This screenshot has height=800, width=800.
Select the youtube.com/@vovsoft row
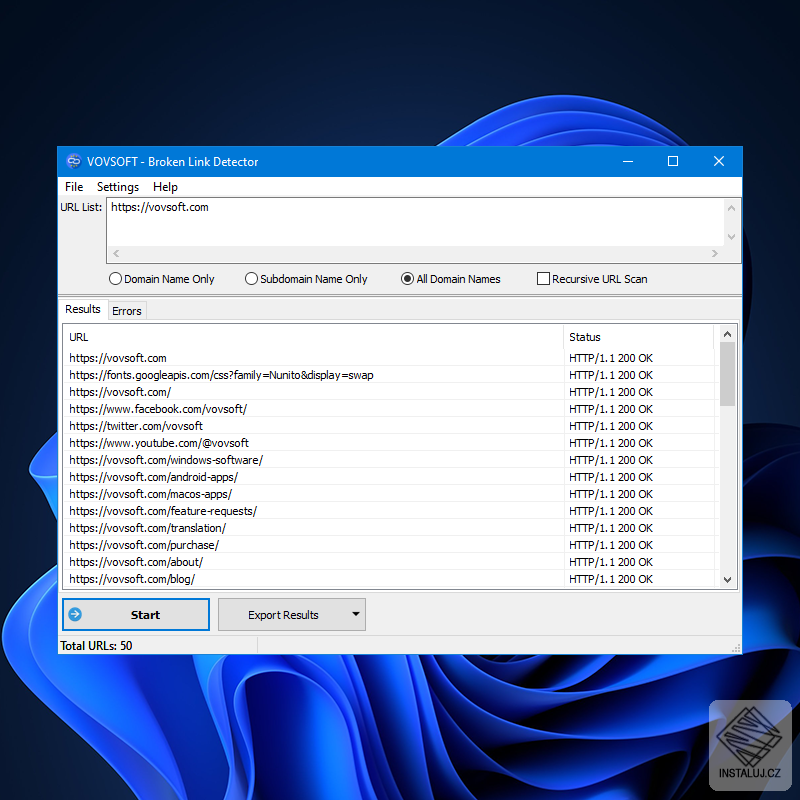(x=390, y=443)
